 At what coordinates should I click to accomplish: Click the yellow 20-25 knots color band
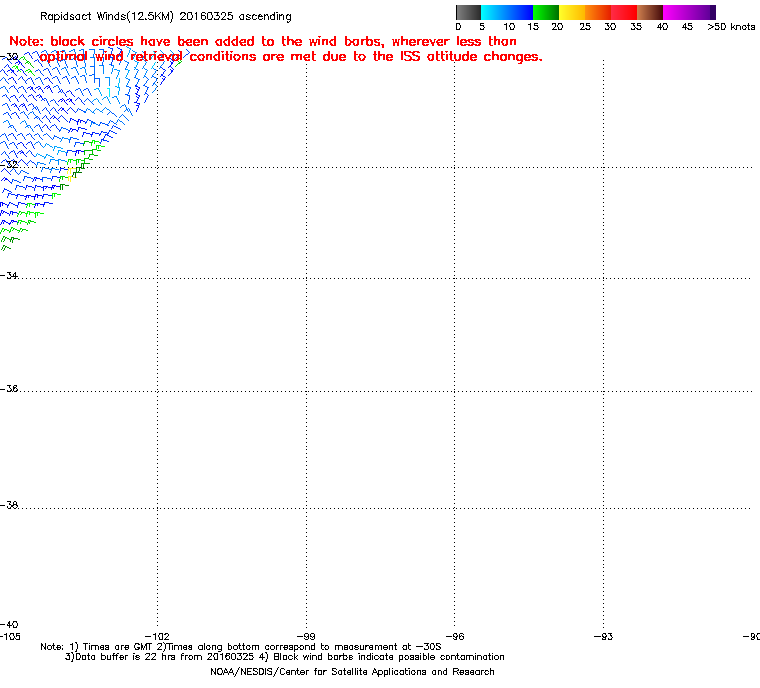click(572, 12)
